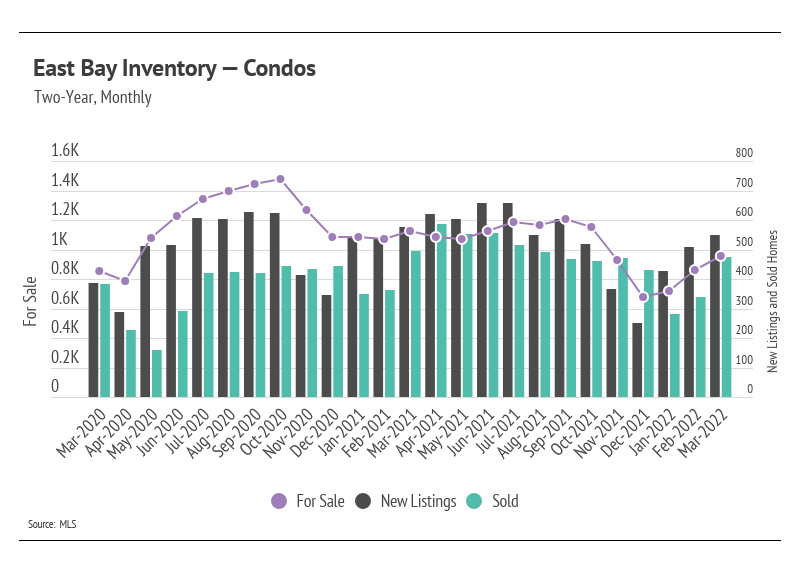Click the Dec-2021 dark New Listings bar
This screenshot has height=575, width=799.
[637, 360]
